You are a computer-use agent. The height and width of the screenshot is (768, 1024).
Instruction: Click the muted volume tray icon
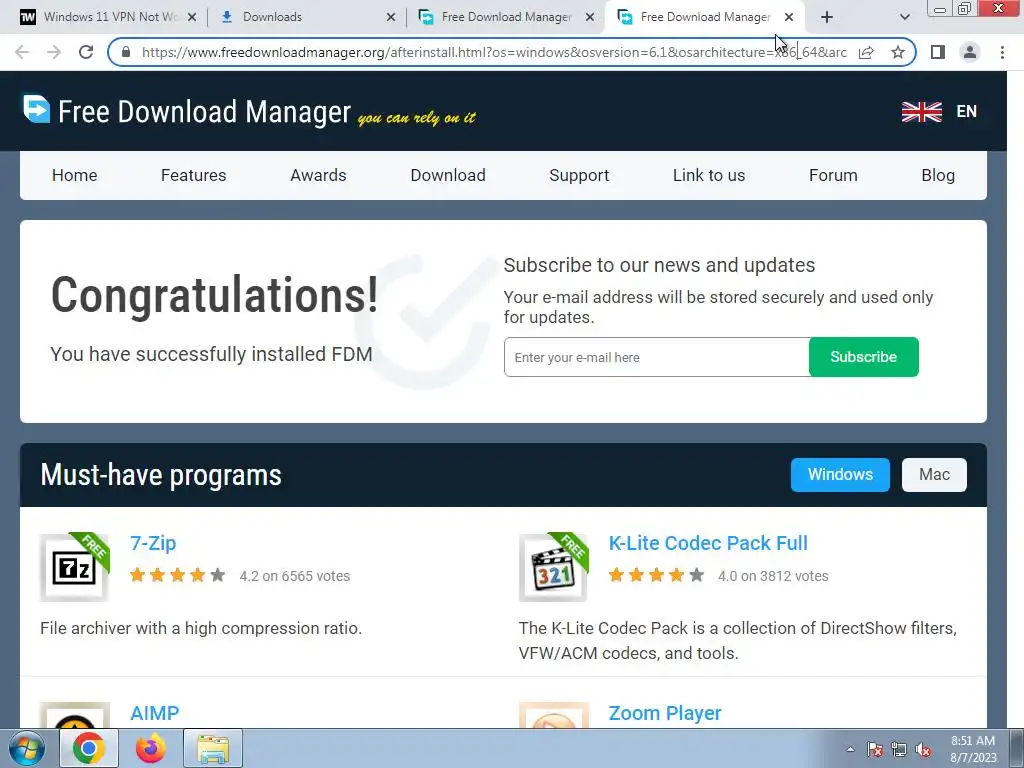[x=923, y=749]
